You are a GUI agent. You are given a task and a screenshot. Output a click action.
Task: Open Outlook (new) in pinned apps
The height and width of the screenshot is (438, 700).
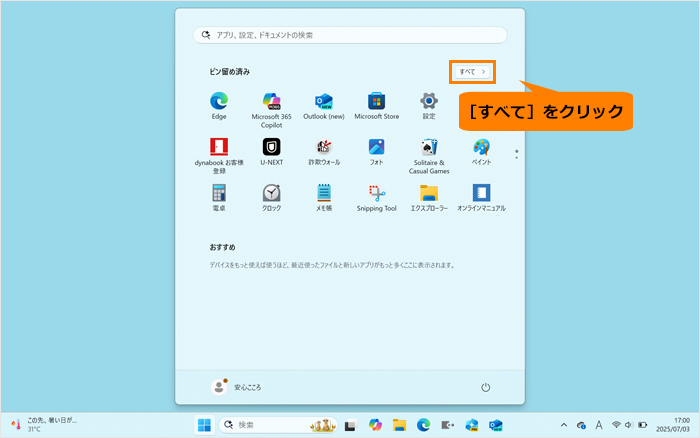coord(324,105)
